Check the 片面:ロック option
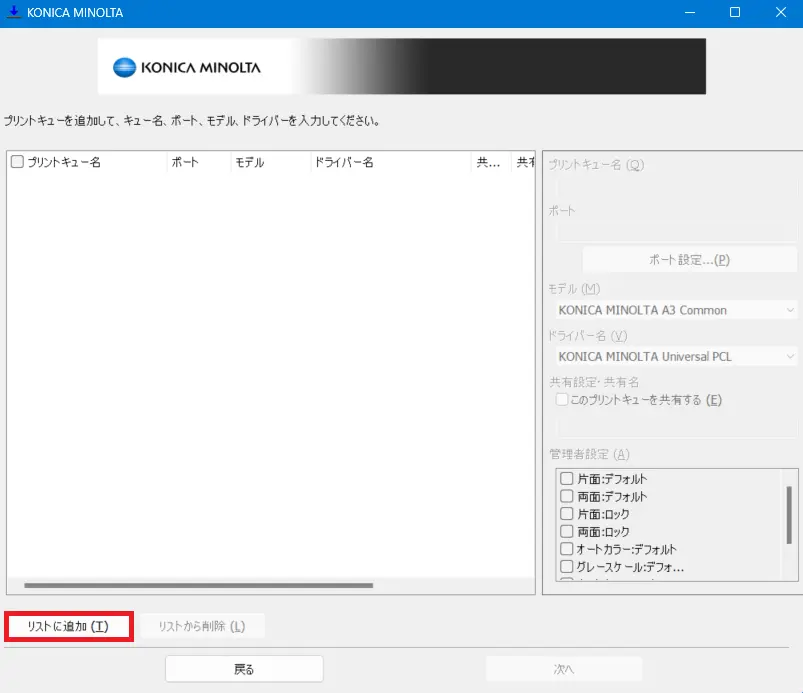 [x=567, y=514]
